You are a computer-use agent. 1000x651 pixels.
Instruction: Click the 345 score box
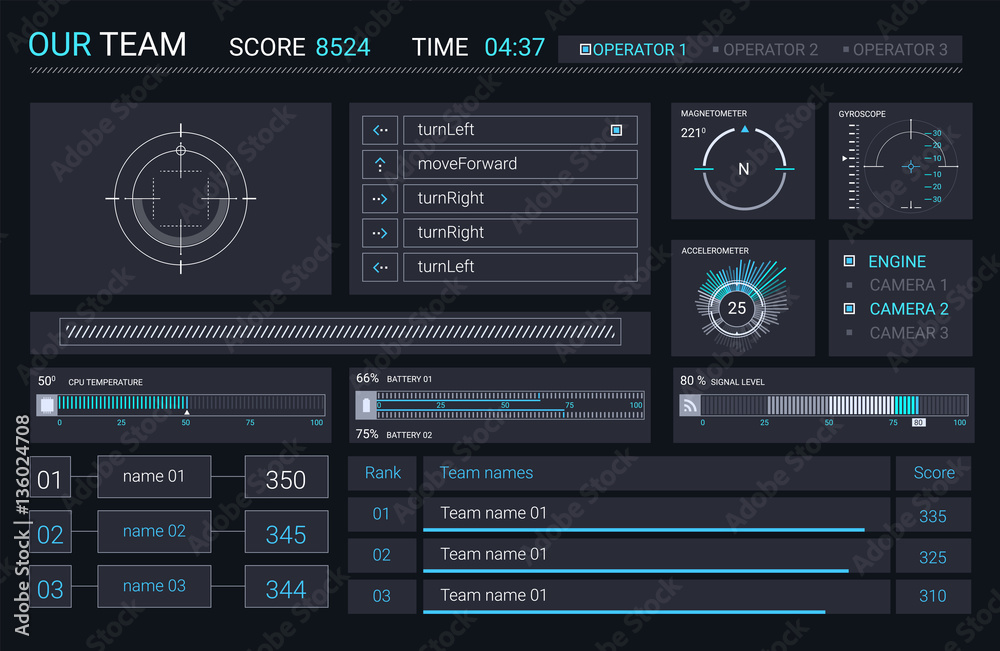(286, 532)
